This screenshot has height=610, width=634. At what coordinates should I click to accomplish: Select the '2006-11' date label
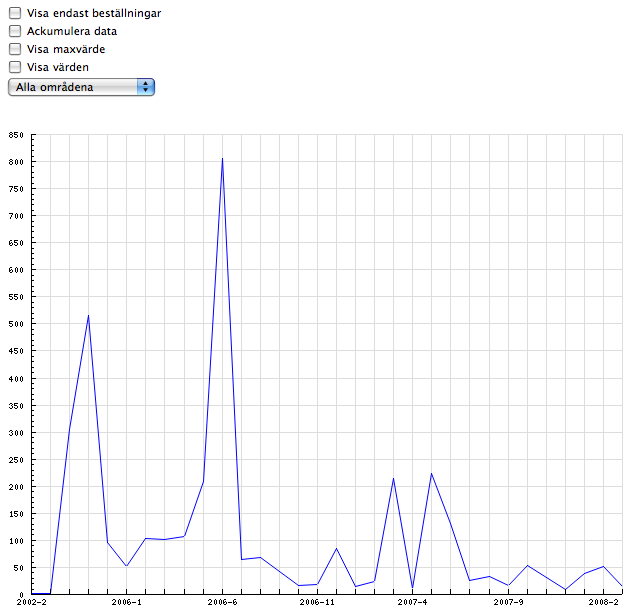click(x=317, y=603)
